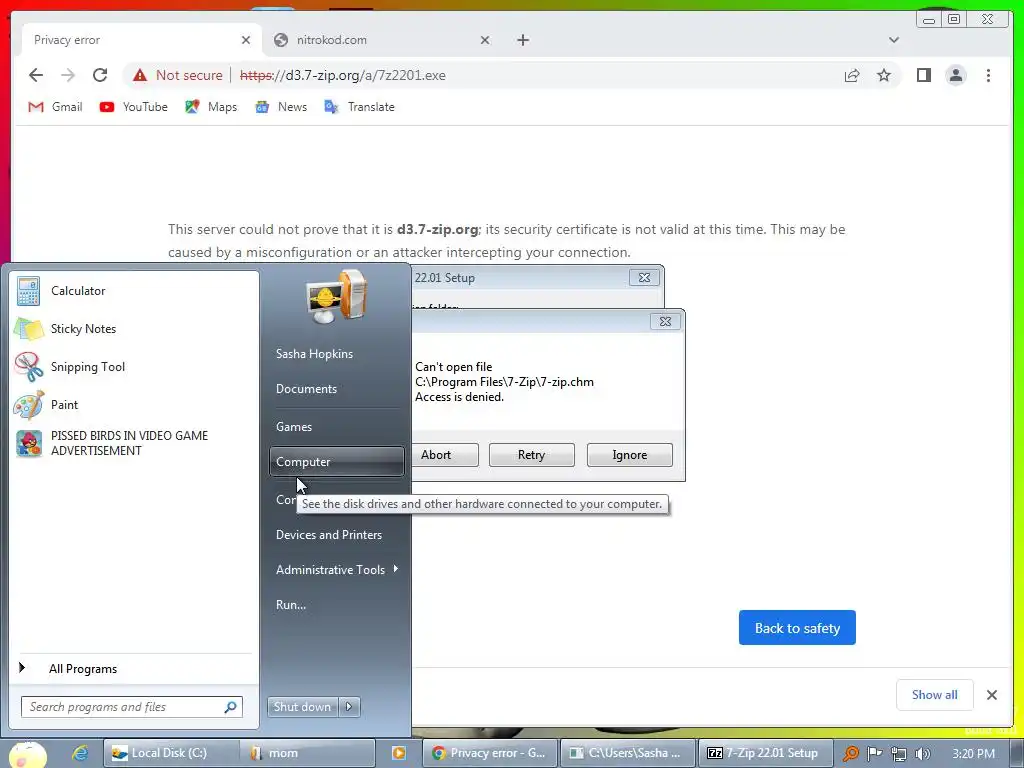This screenshot has height=768, width=1024.
Task: Click the Shut down button
Action: click(302, 707)
